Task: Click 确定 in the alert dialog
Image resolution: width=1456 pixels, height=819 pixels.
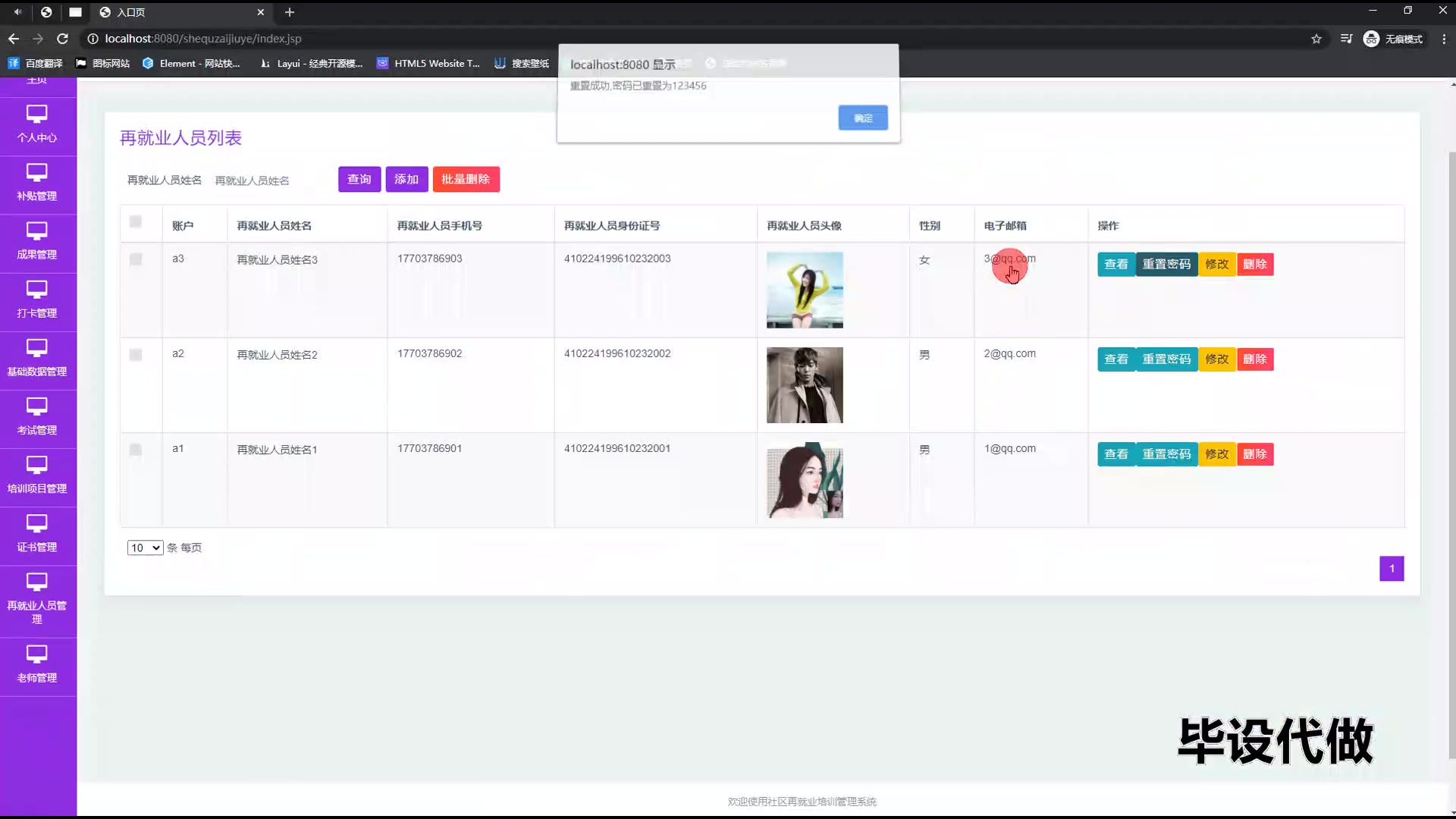Action: click(x=863, y=118)
